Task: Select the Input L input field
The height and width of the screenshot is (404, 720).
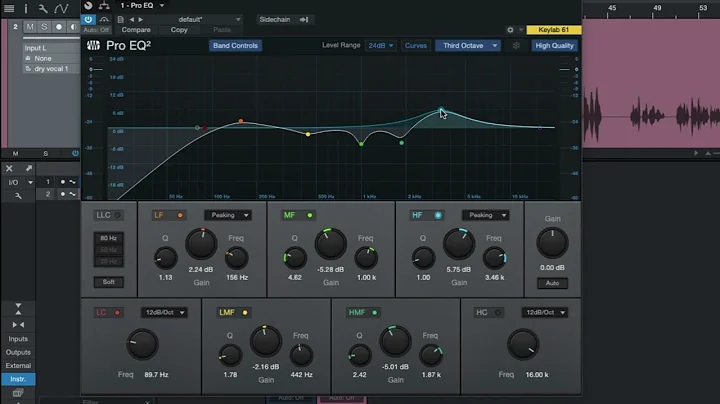Action: [51, 48]
